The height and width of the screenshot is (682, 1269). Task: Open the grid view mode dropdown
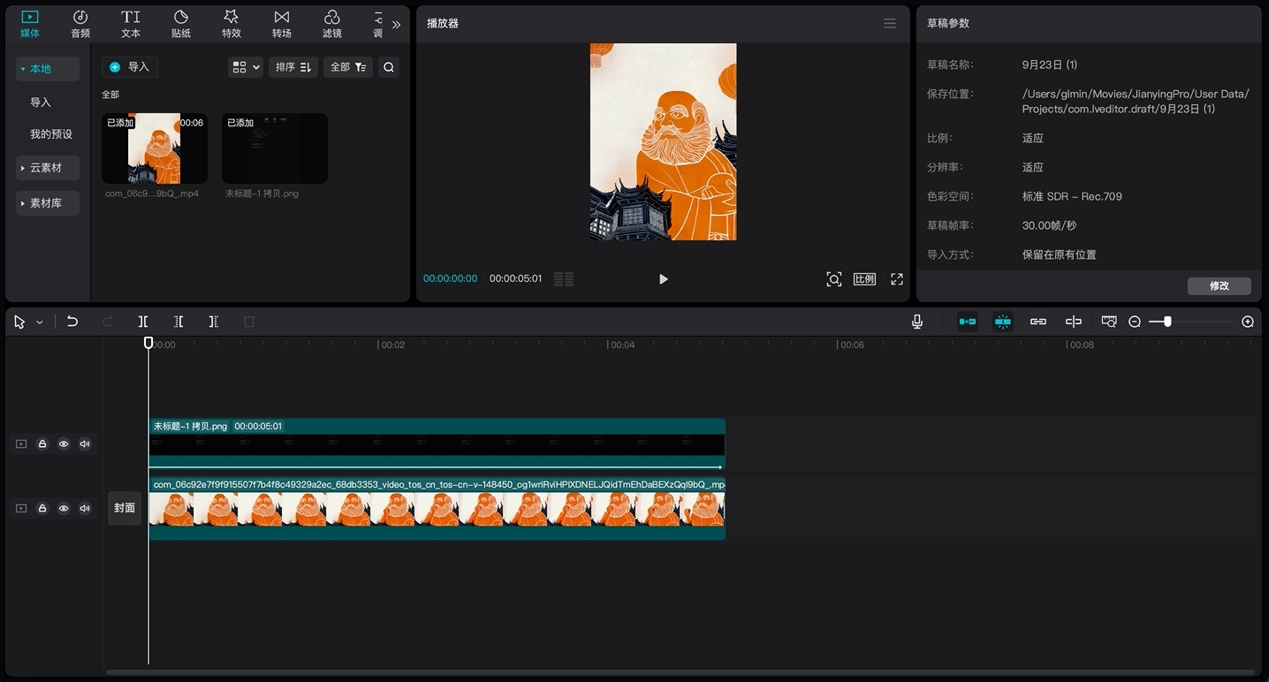pyautogui.click(x=245, y=67)
